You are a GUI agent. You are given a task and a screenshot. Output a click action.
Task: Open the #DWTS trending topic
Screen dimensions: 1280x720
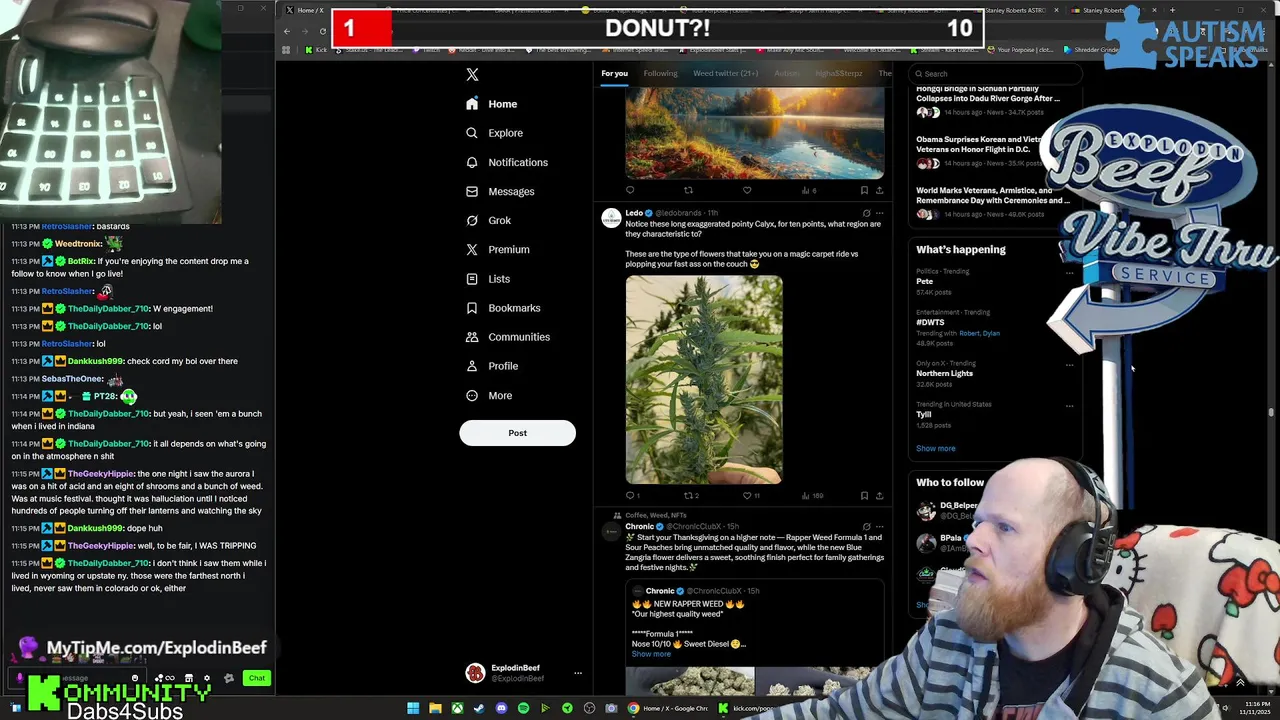pyautogui.click(x=930, y=322)
